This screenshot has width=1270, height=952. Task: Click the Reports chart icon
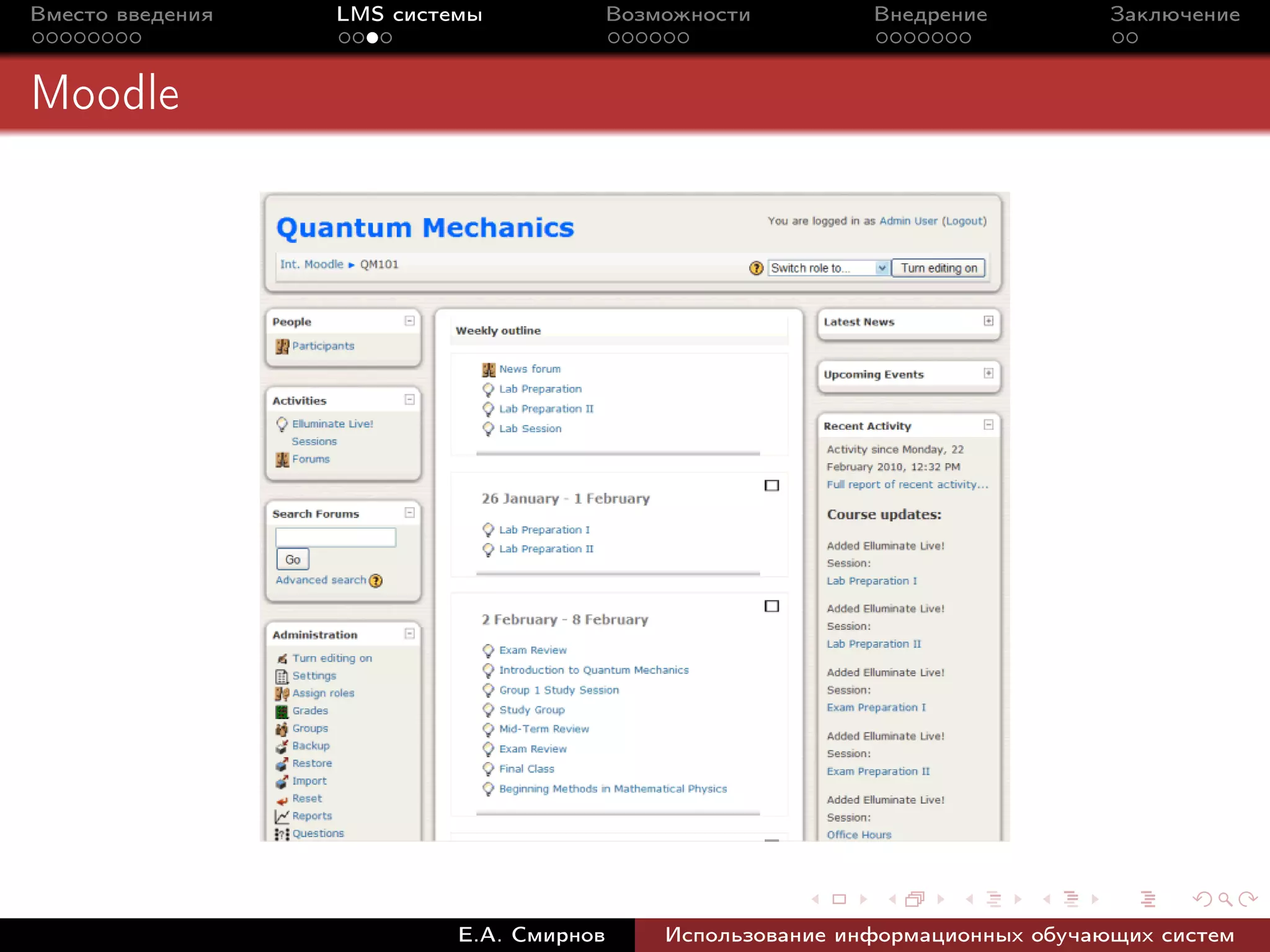(x=282, y=816)
